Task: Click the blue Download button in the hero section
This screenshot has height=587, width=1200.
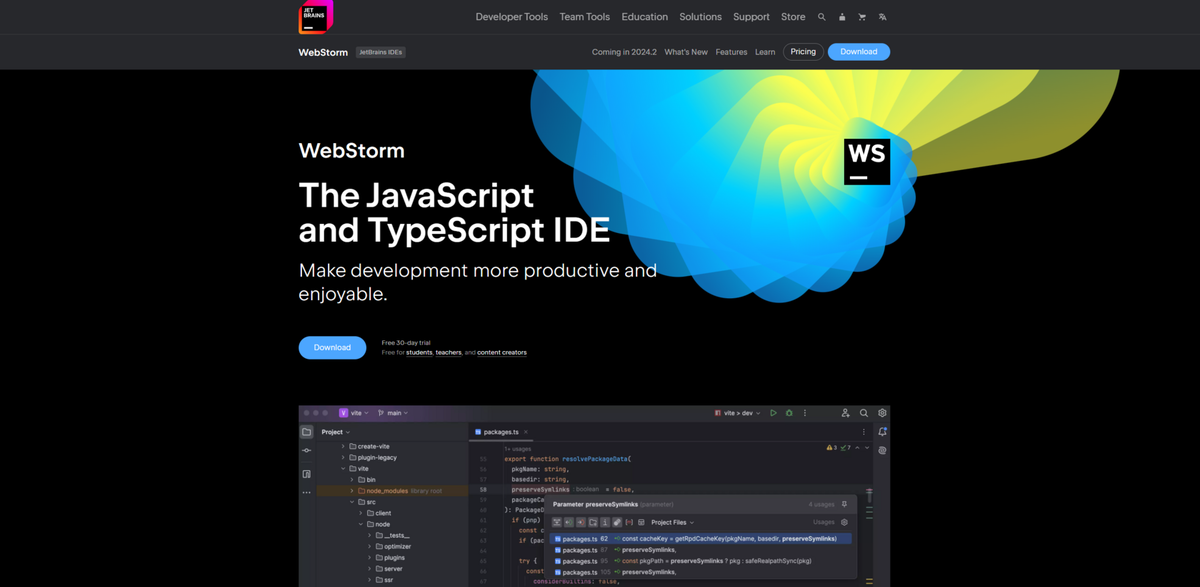Action: point(332,347)
